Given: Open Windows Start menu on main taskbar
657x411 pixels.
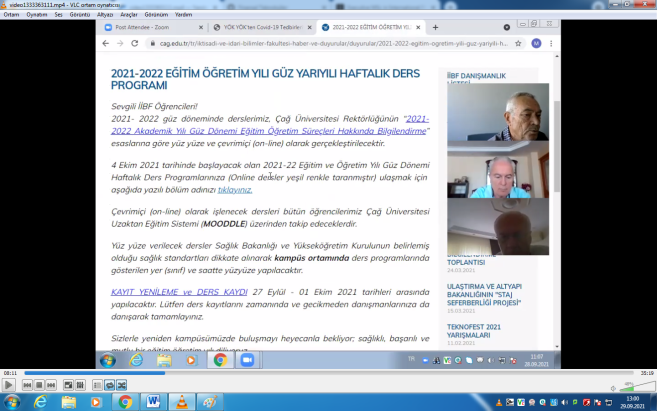Looking at the screenshot, I should click(x=12, y=402).
